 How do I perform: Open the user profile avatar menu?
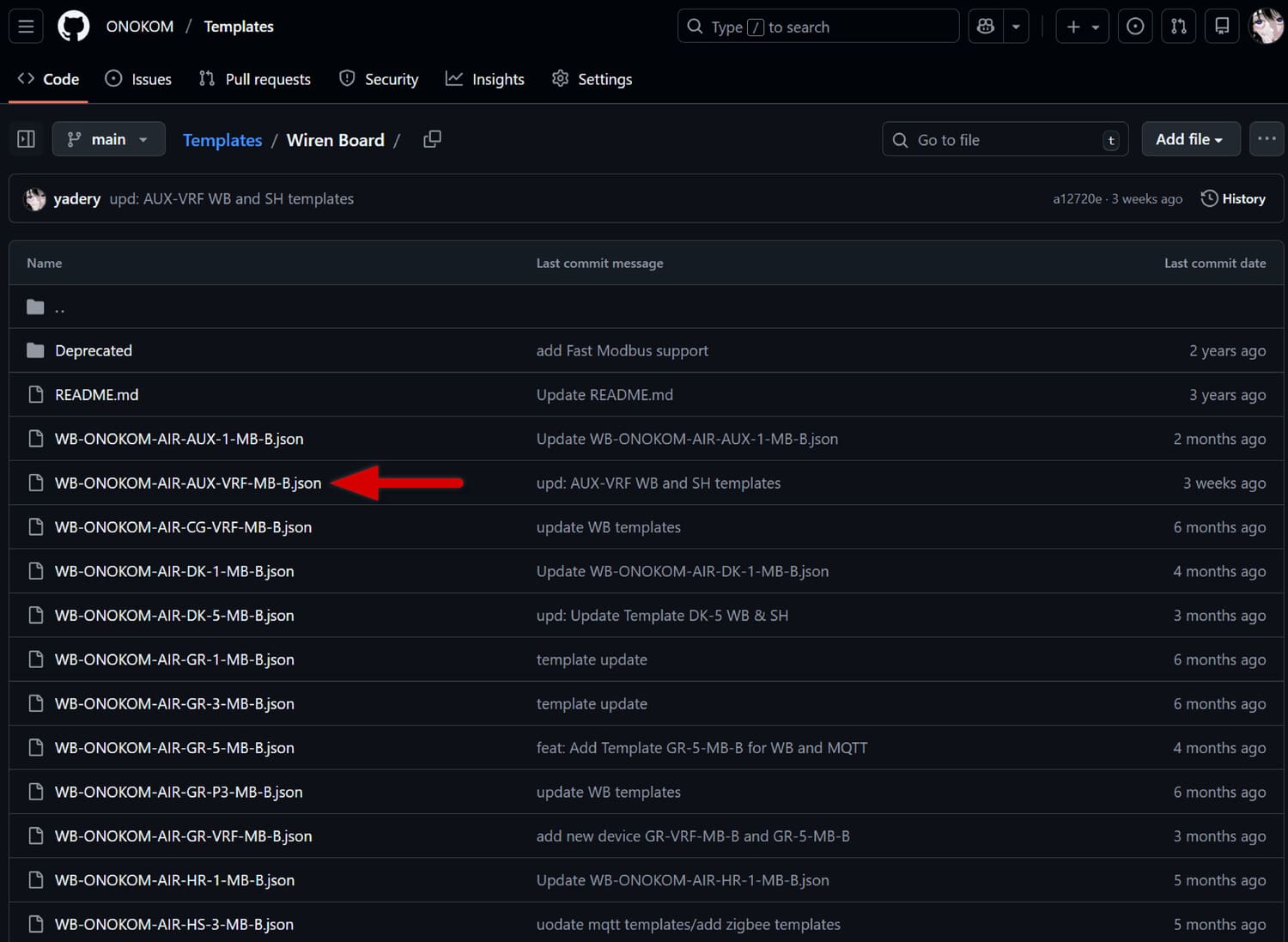click(1266, 27)
